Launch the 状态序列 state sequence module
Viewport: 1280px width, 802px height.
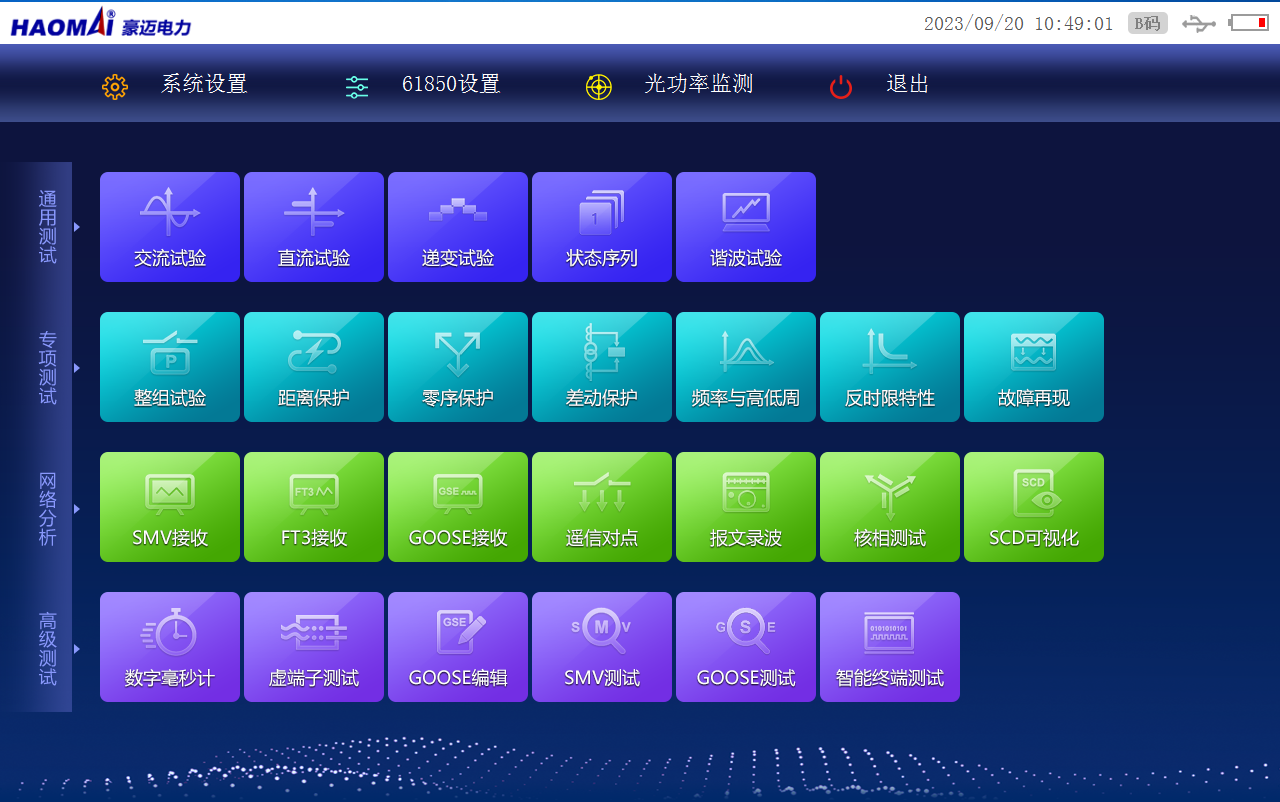[x=602, y=227]
